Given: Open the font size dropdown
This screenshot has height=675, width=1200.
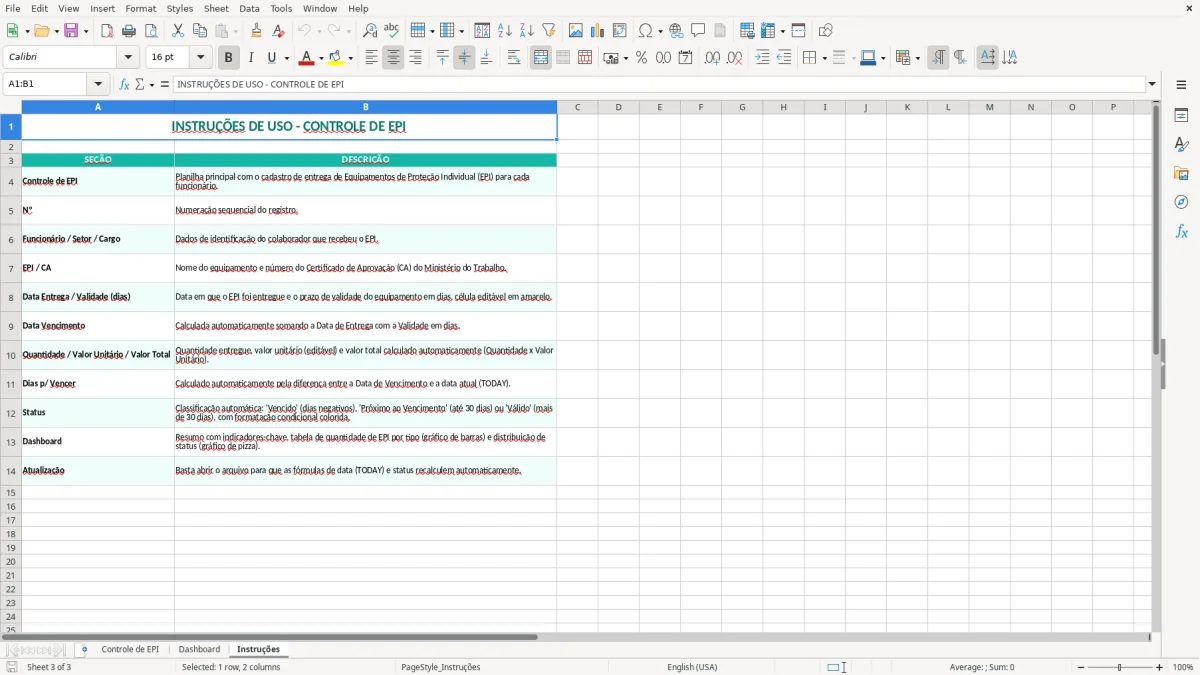Looking at the screenshot, I should point(201,58).
